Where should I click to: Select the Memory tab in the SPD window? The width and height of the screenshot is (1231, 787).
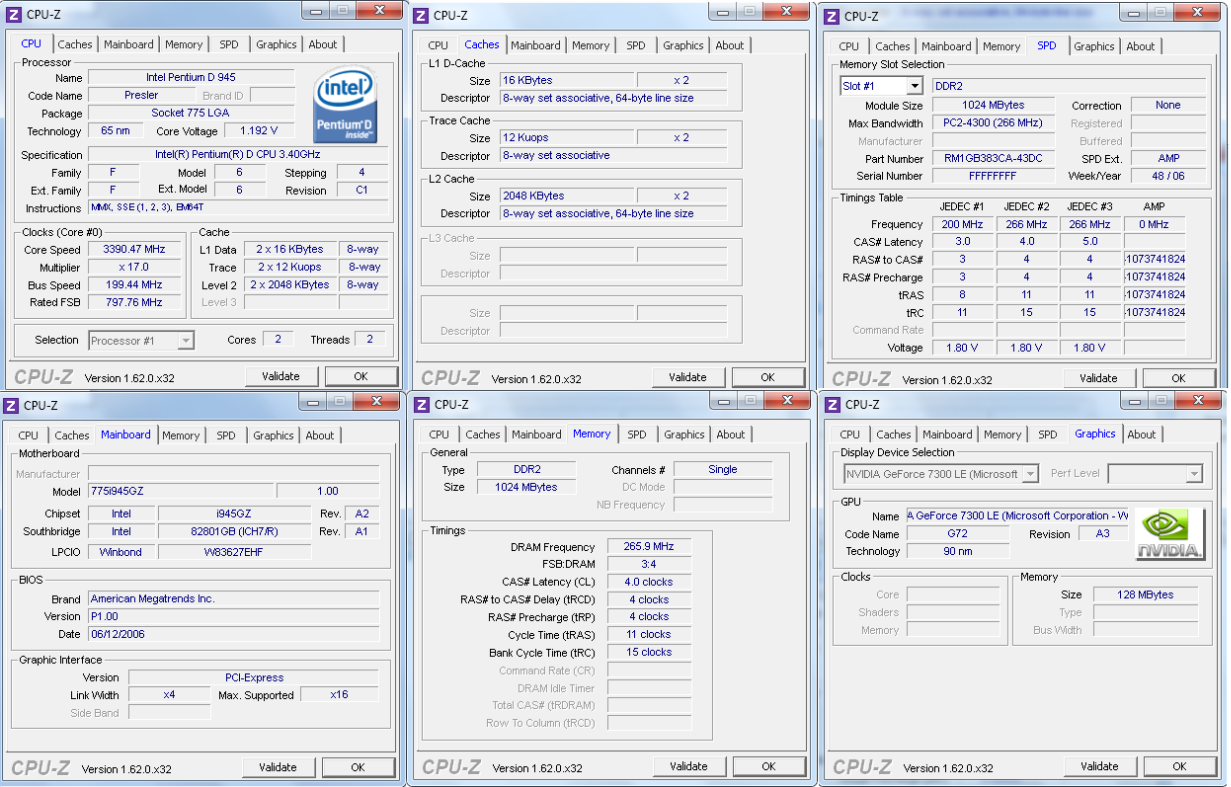[1001, 46]
